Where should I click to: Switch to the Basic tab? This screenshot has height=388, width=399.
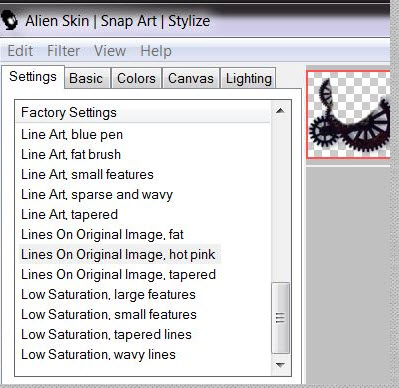86,78
